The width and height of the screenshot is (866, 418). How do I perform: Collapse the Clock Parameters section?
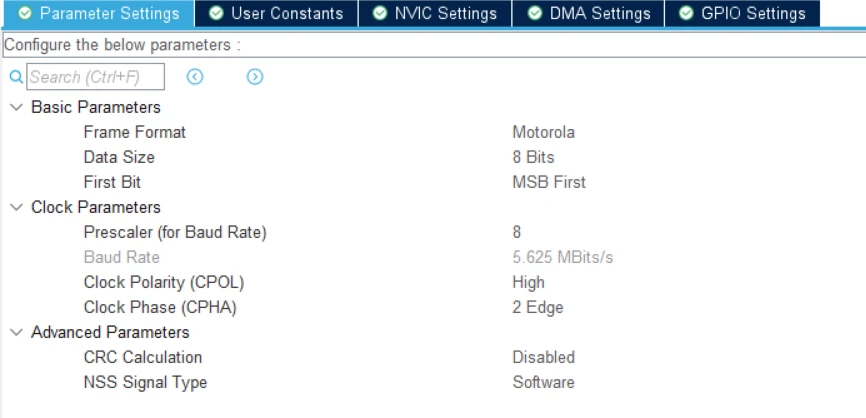pos(16,207)
